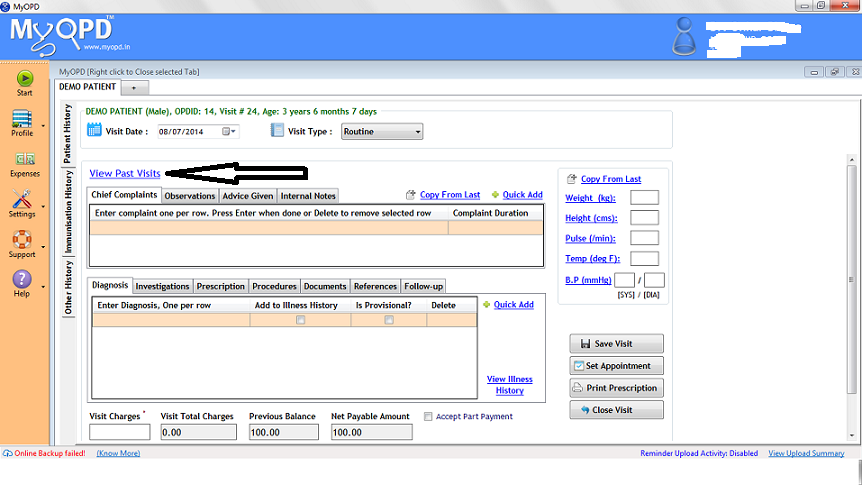Expand the Profile menu arrow

43,126
